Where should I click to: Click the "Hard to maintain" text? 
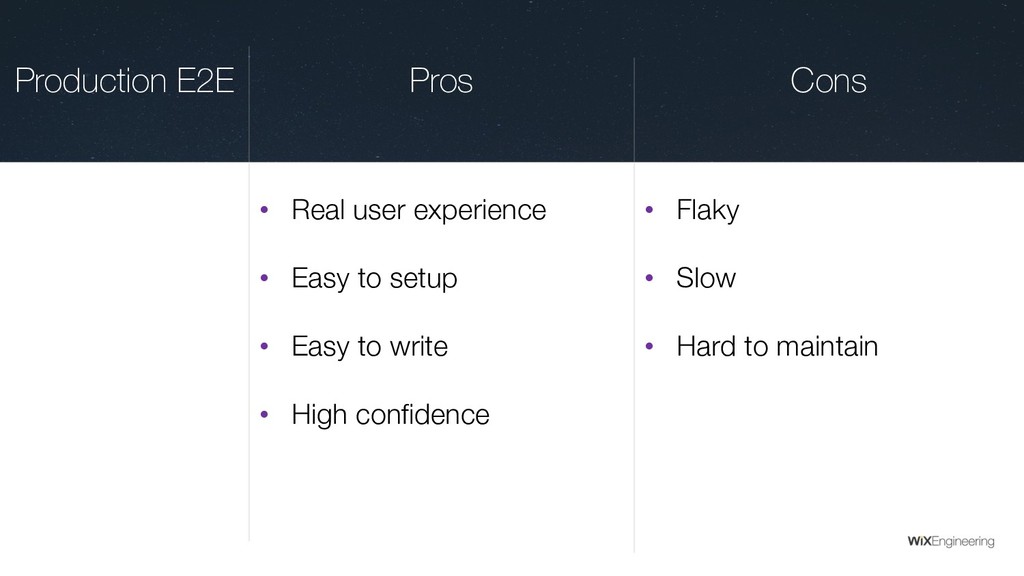[777, 346]
